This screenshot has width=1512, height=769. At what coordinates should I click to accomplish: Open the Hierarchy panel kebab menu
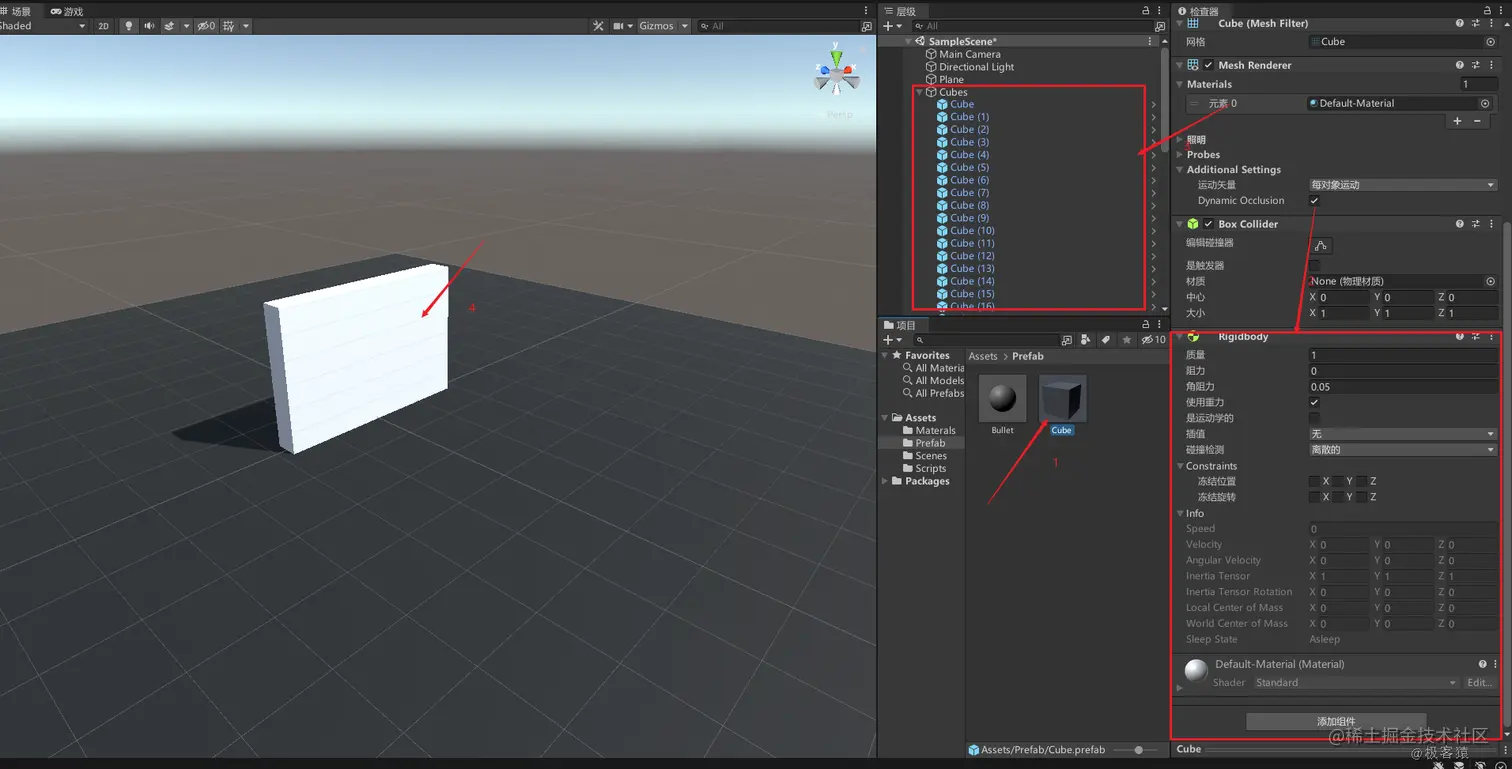tap(1160, 11)
